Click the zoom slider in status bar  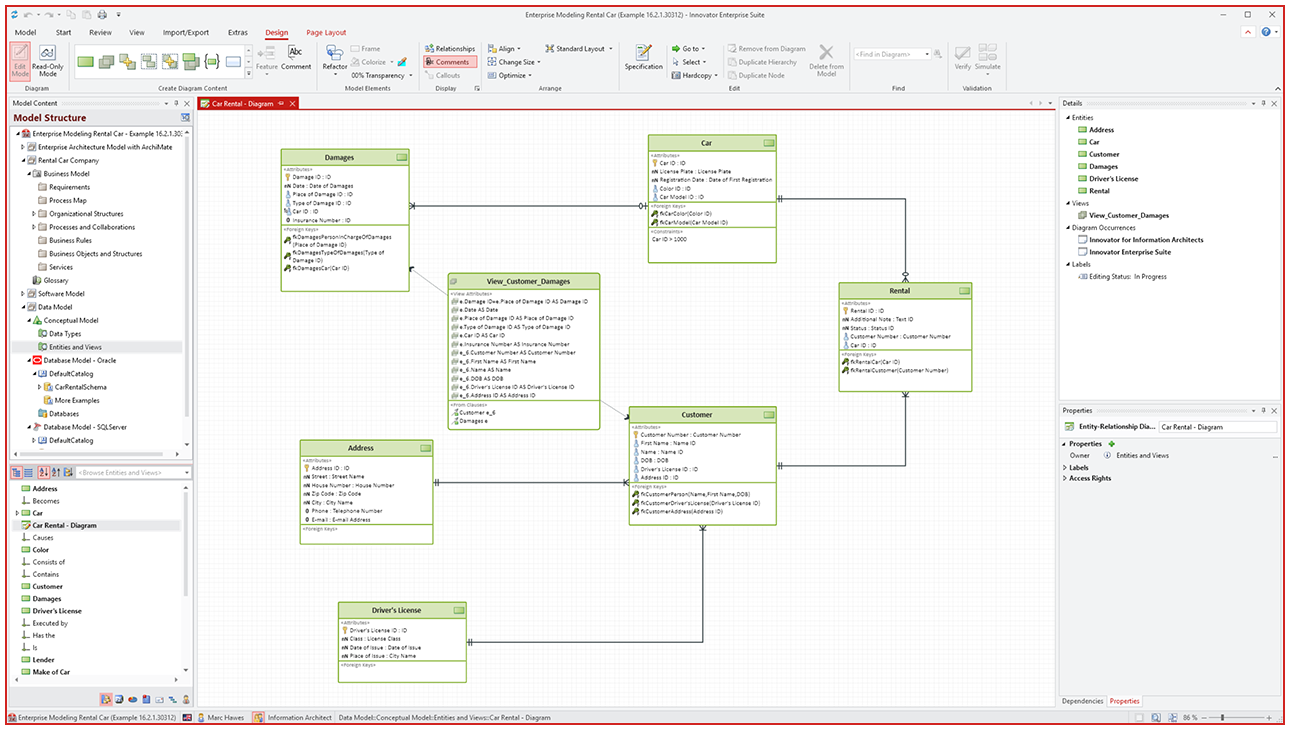click(1222, 718)
